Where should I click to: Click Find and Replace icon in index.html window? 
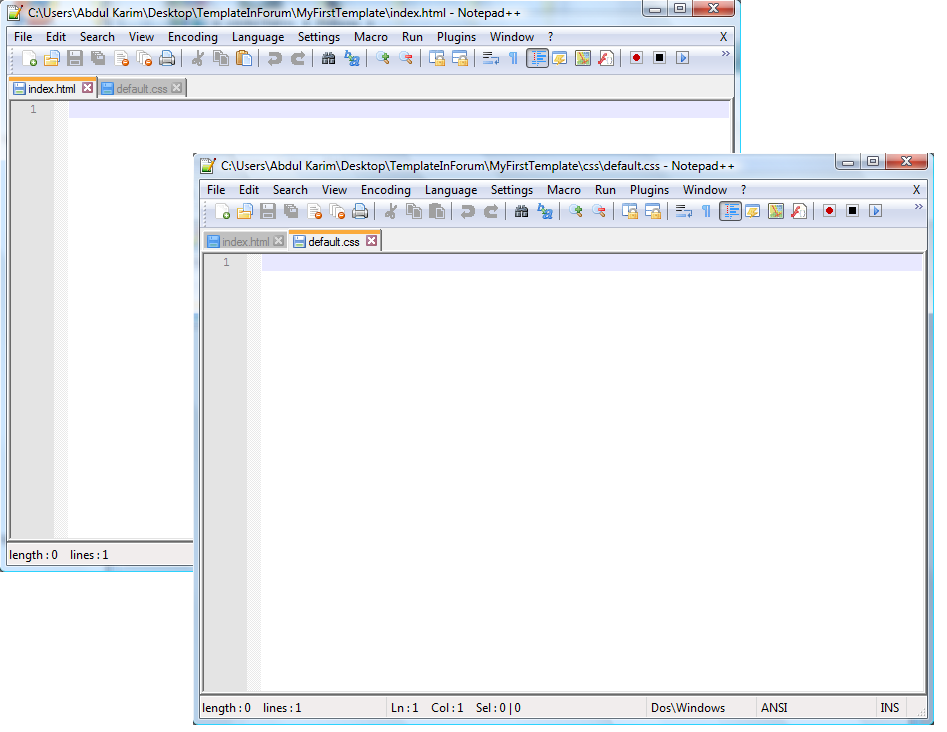[352, 58]
